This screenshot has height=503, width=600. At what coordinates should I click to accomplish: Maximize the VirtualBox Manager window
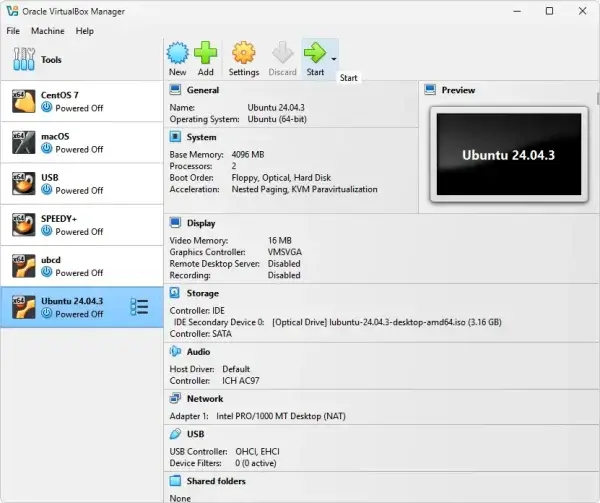point(549,11)
